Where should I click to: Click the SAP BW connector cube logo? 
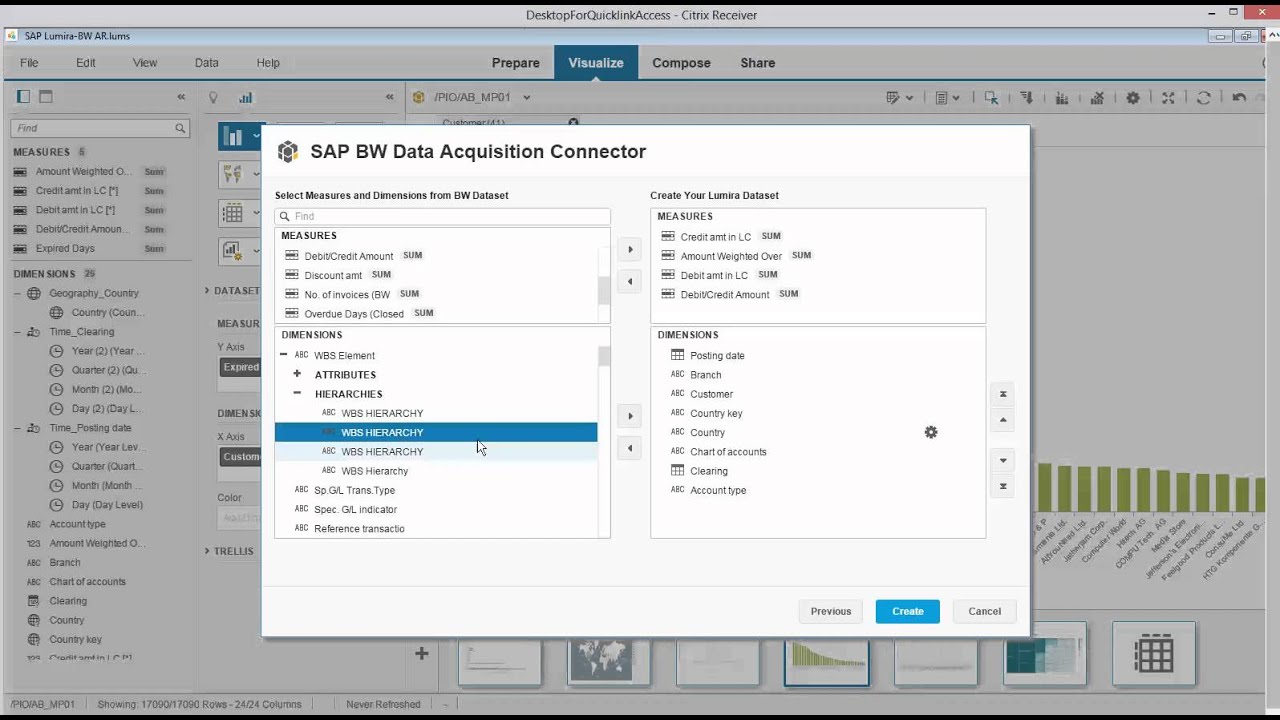pyautogui.click(x=288, y=152)
